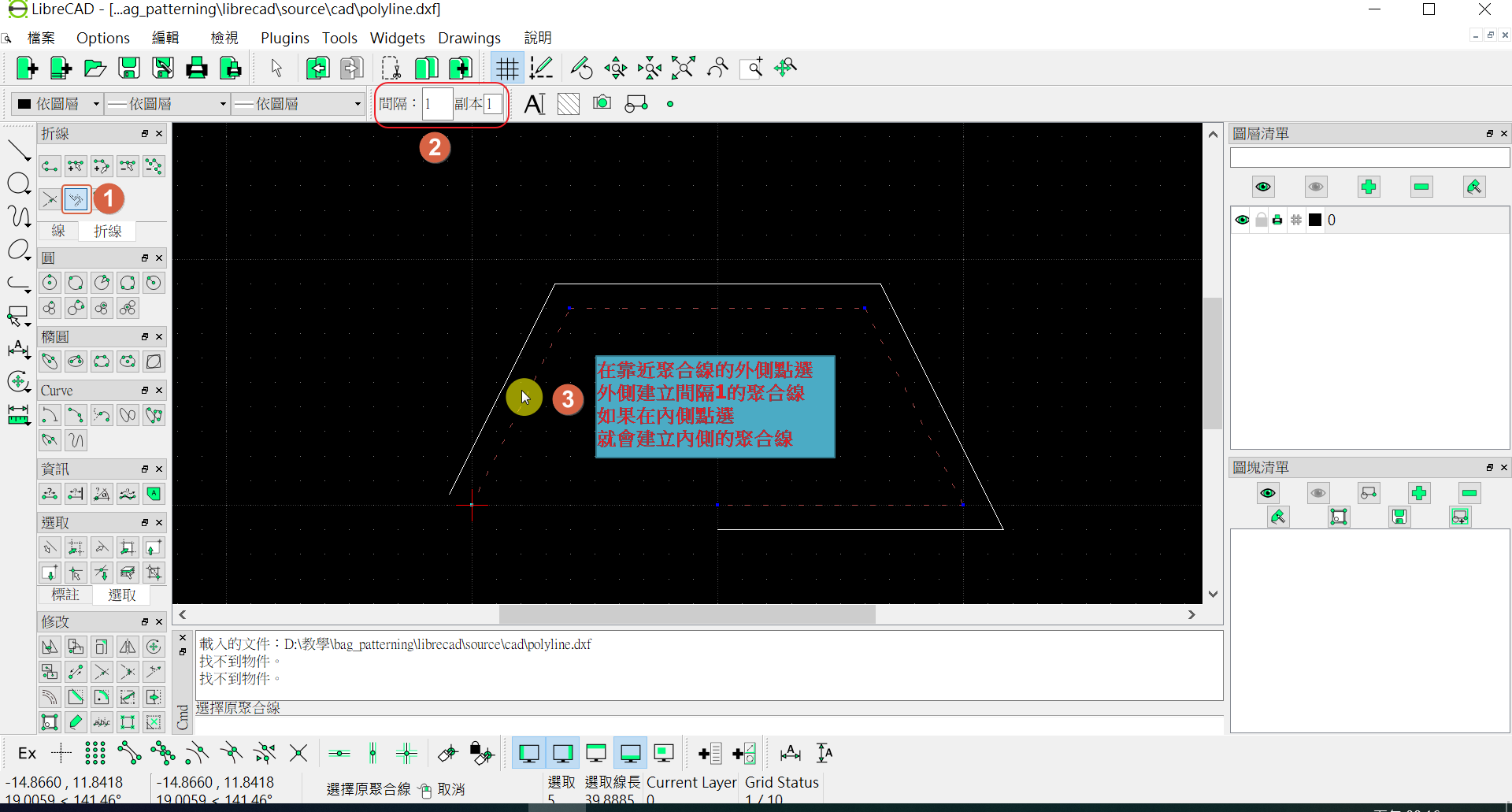Image resolution: width=1512 pixels, height=812 pixels.
Task: Switch to the 標註 tab
Action: tap(65, 595)
